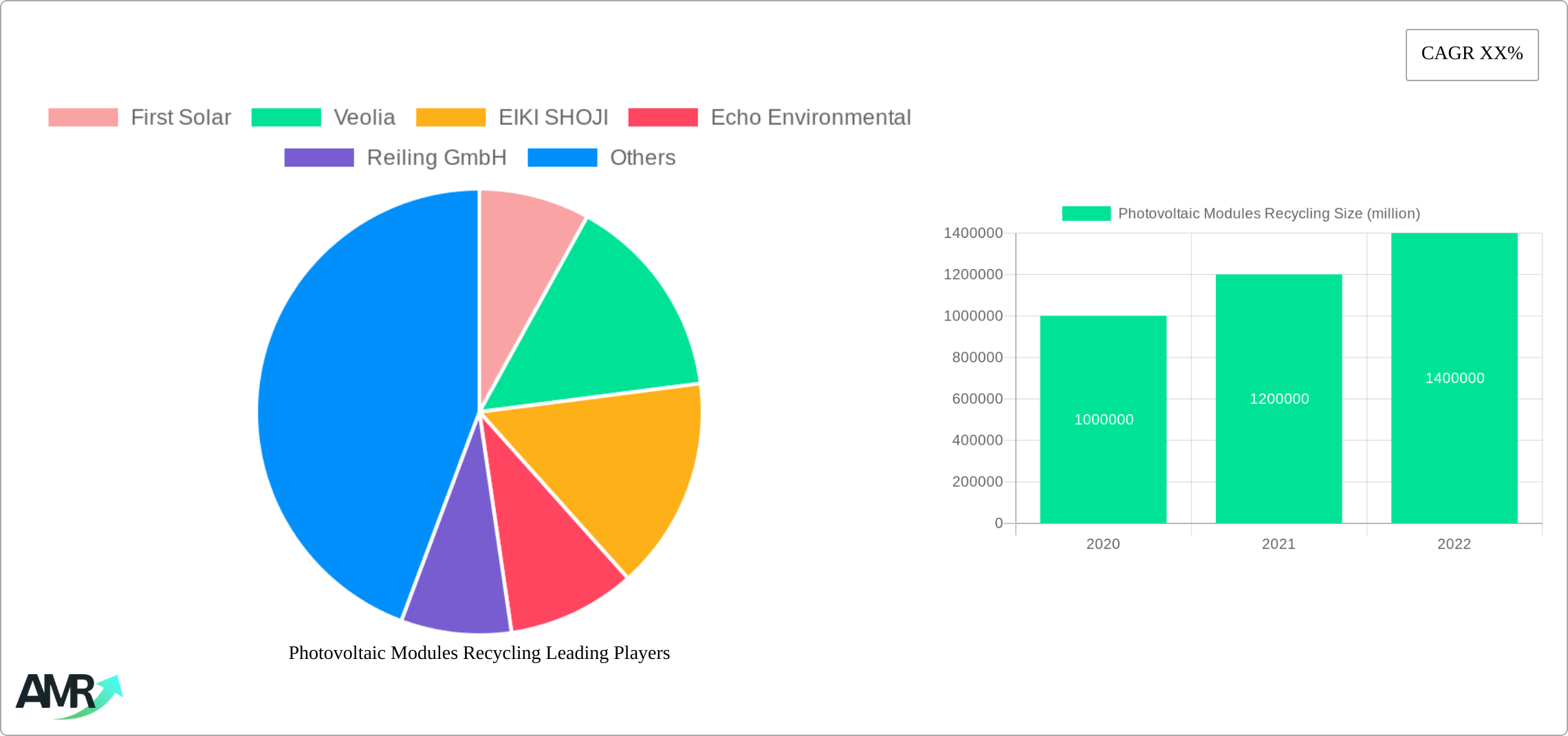Click the EIKI SHOJI legend color swatch
The width and height of the screenshot is (1568, 736).
coord(451,118)
